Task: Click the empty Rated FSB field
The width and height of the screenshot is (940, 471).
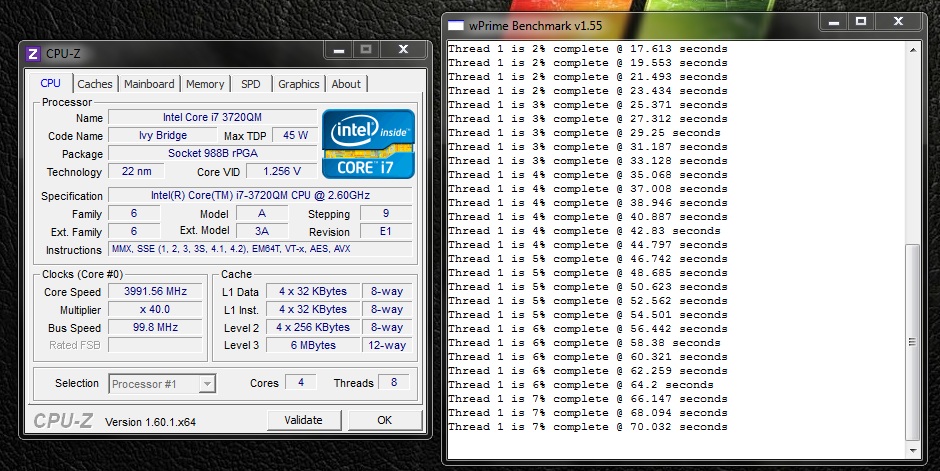Action: click(155, 345)
